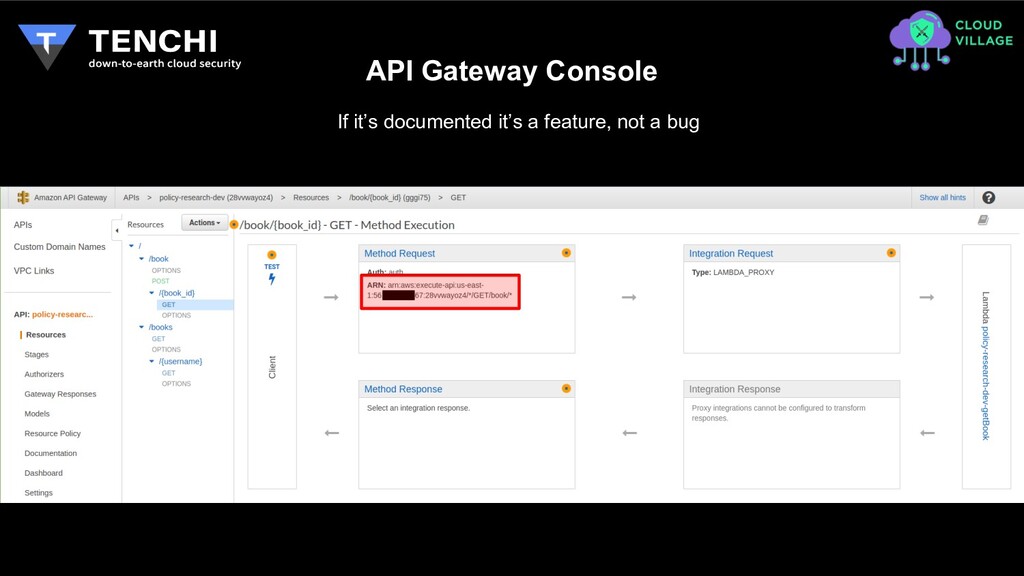The image size is (1024, 576).
Task: Select OPTIONS method under /{book_id}
Action: point(176,315)
